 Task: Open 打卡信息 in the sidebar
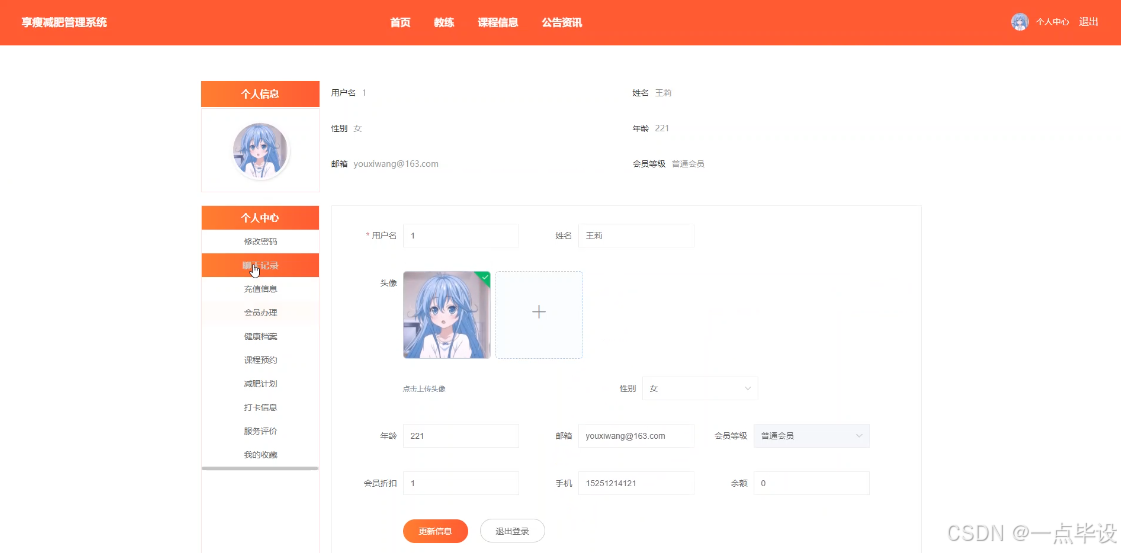[260, 407]
